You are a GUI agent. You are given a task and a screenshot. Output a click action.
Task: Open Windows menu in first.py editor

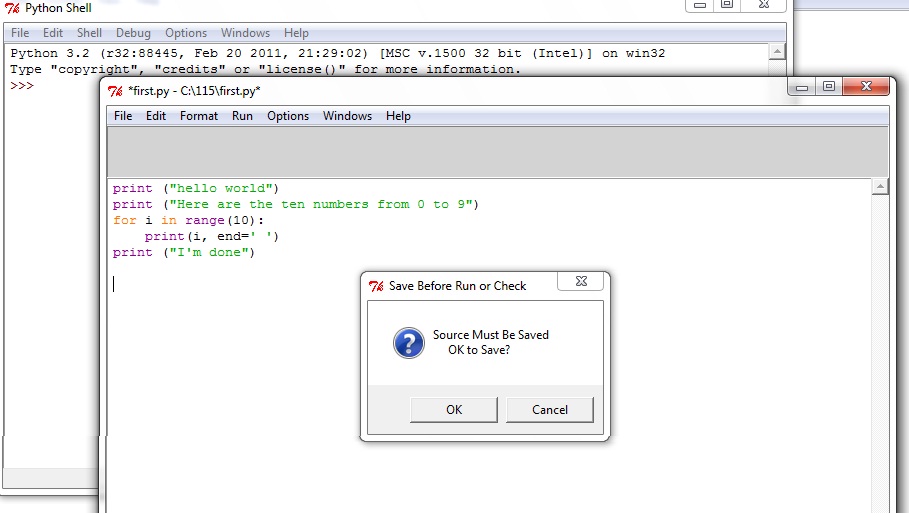(347, 116)
